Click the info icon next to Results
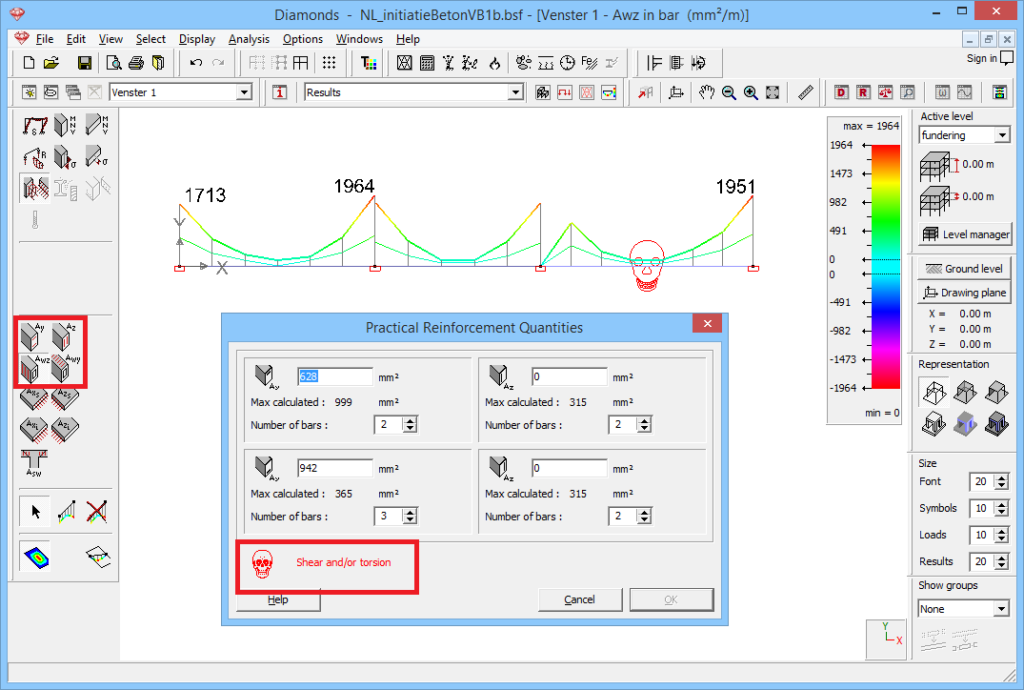This screenshot has height=690, width=1024. click(280, 93)
